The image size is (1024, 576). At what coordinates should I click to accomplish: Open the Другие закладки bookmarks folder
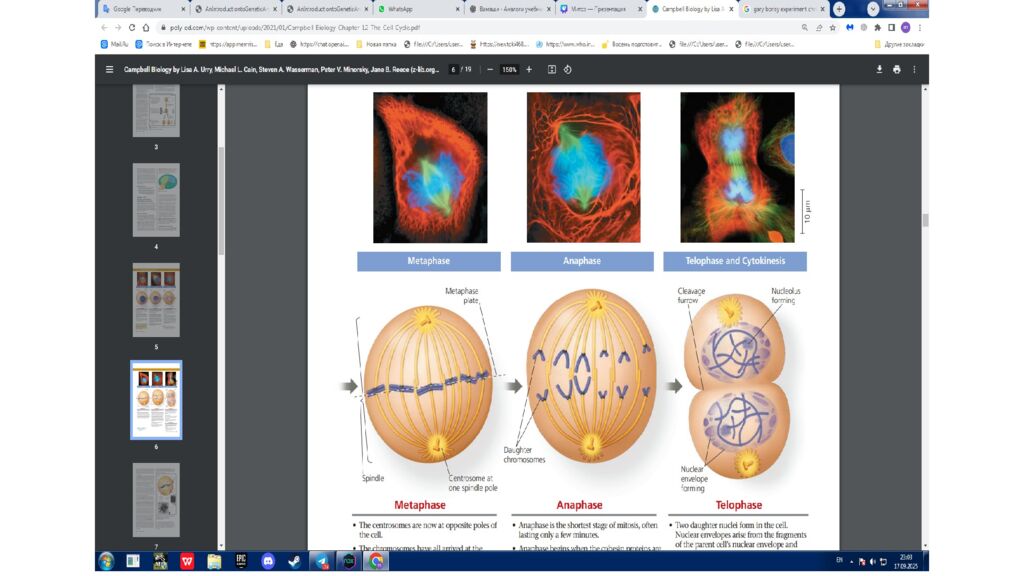click(899, 44)
